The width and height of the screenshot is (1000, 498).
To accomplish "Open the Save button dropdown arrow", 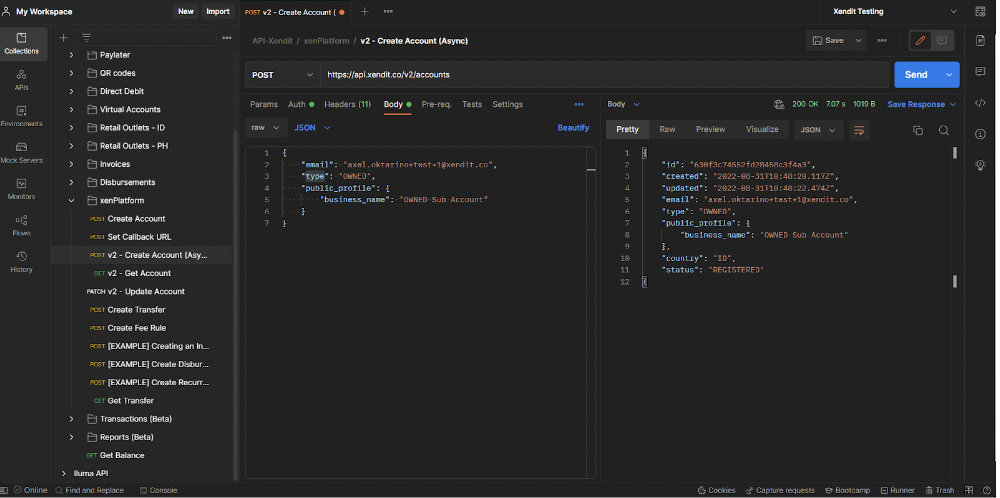I will (858, 40).
